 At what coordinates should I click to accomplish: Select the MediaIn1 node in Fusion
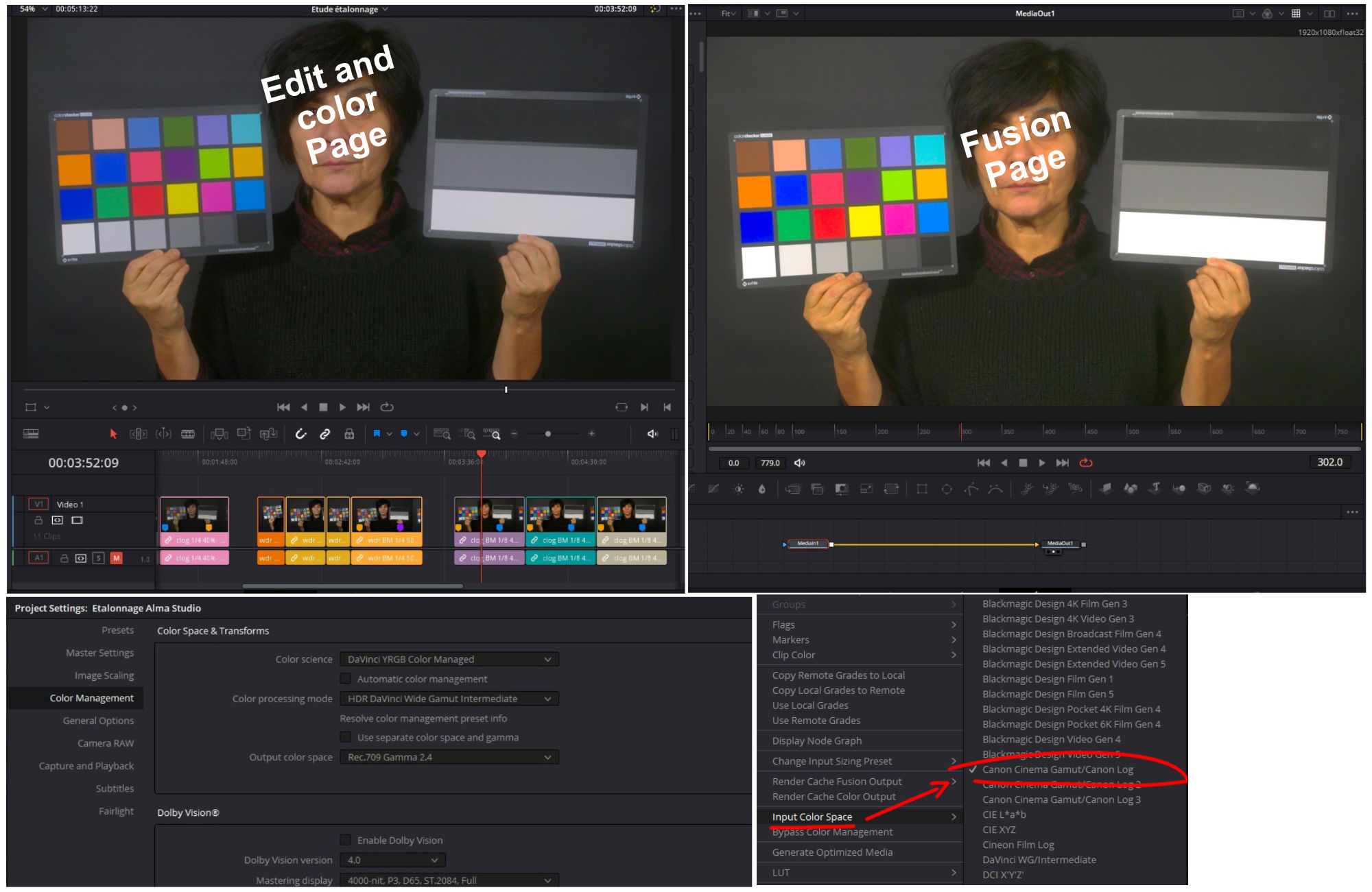pyautogui.click(x=808, y=544)
